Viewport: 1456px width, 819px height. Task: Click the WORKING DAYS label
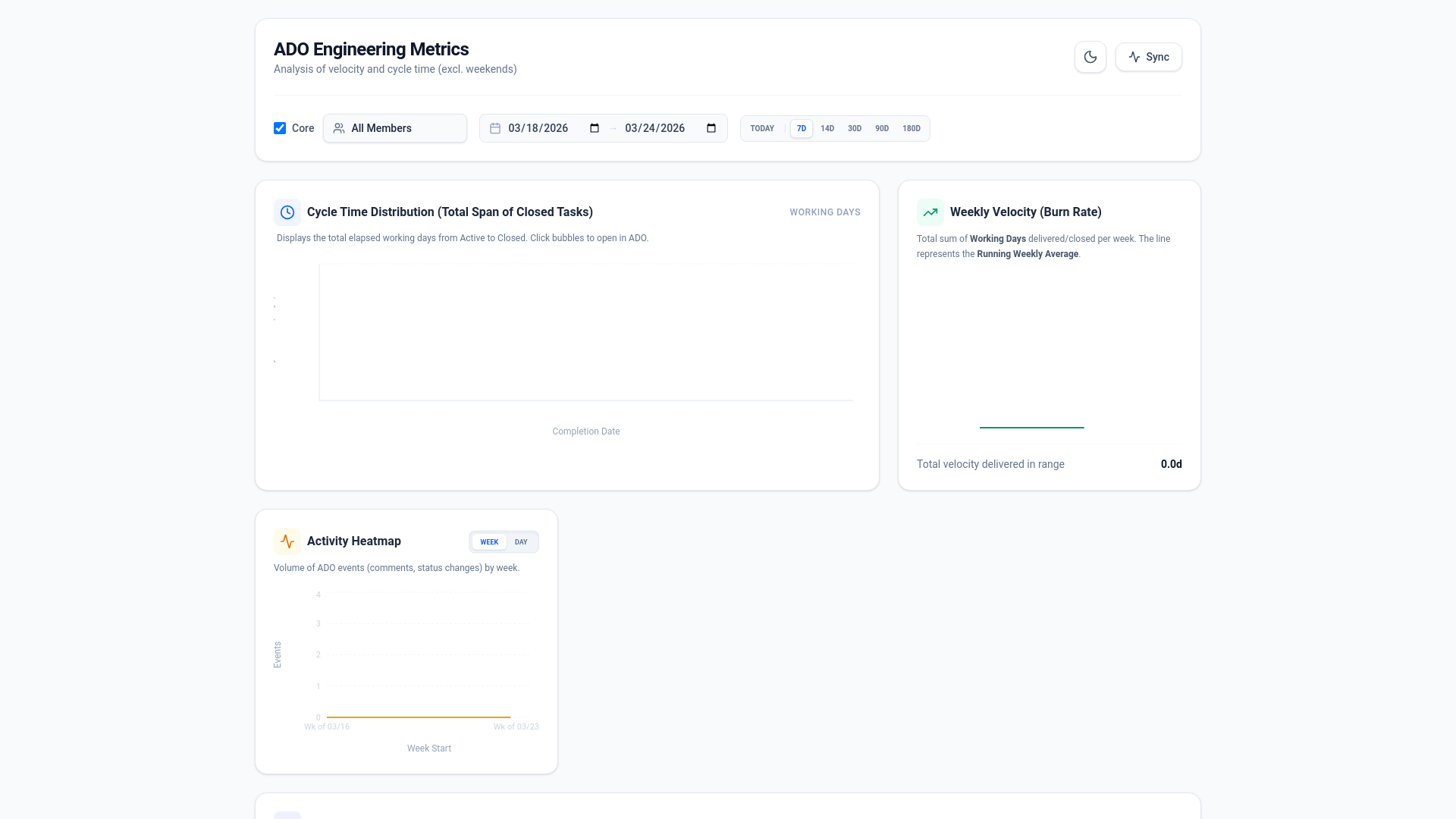point(825,212)
